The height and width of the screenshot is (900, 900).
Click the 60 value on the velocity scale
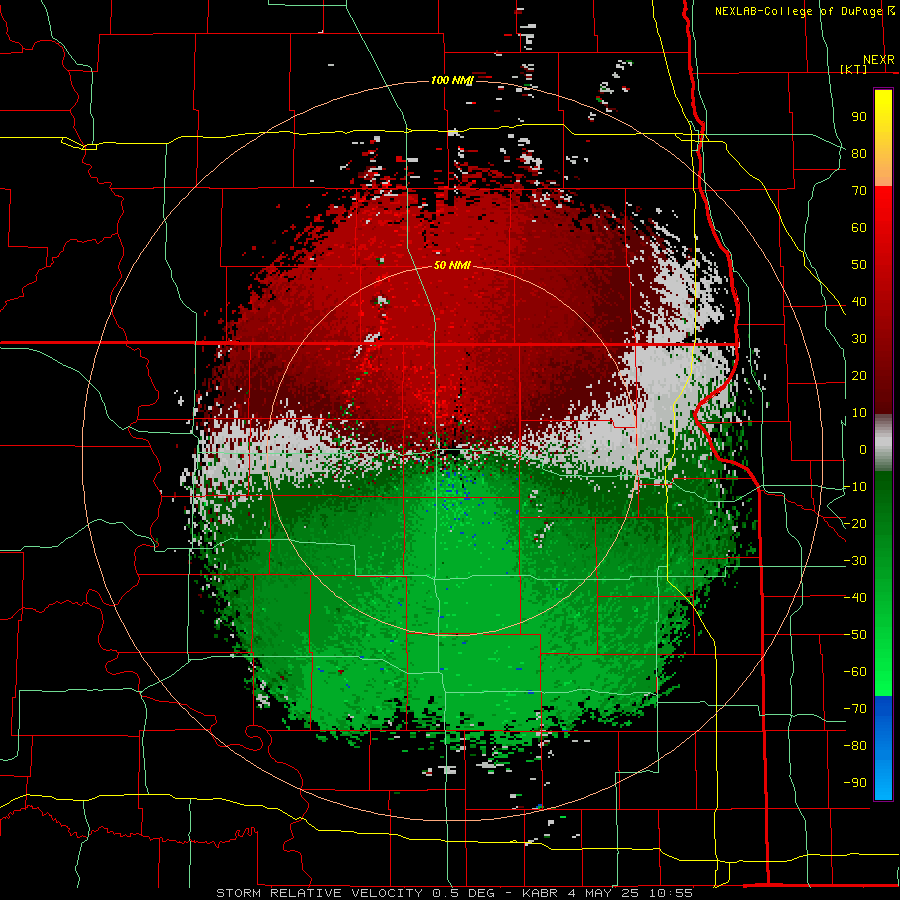(x=859, y=227)
